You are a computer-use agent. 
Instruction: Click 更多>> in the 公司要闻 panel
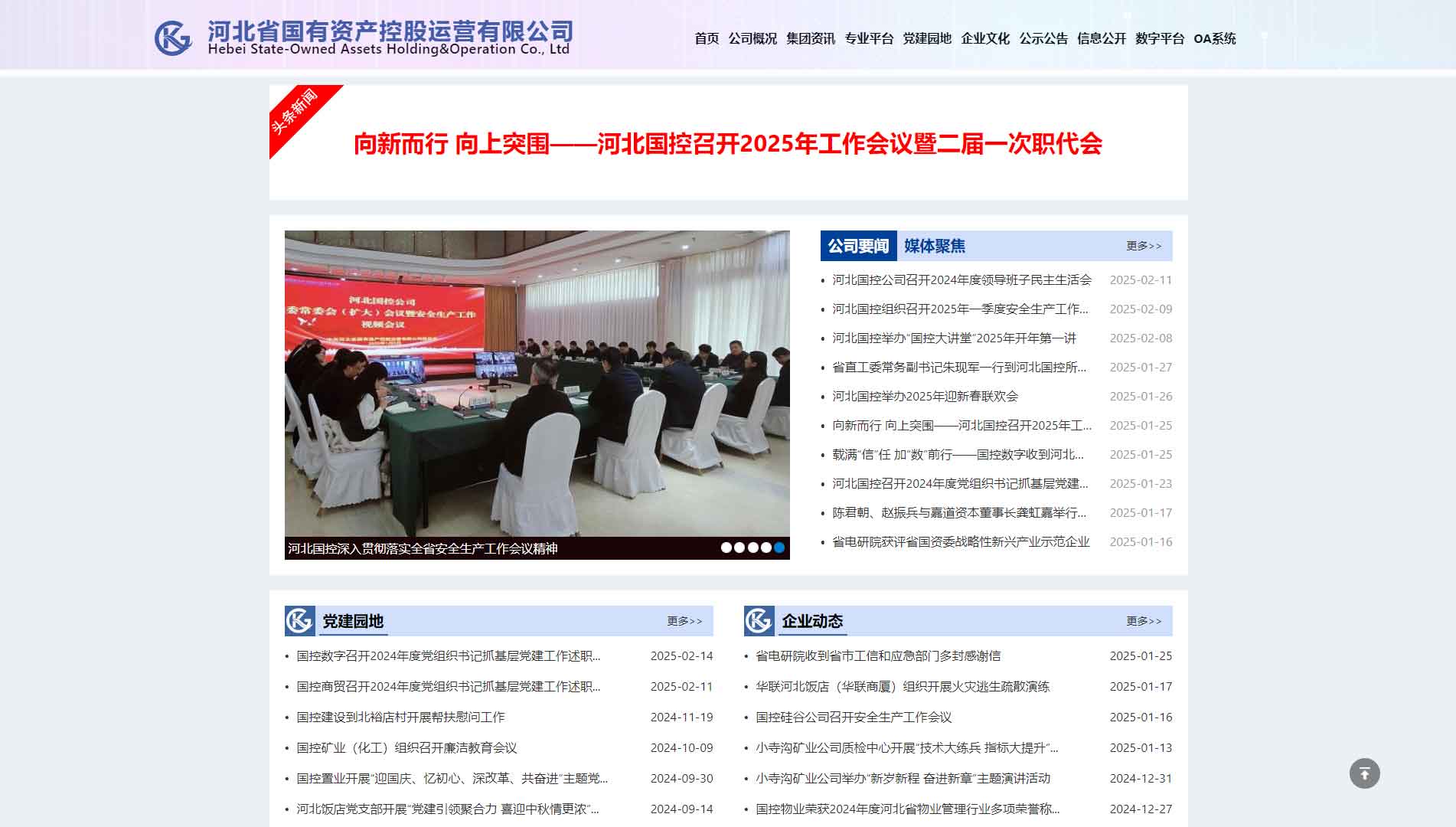tap(1144, 246)
